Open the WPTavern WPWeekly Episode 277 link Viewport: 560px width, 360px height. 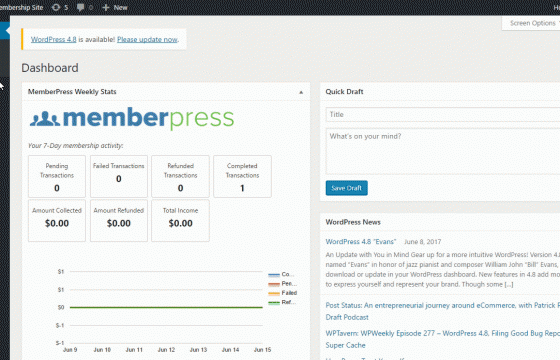coord(442,339)
